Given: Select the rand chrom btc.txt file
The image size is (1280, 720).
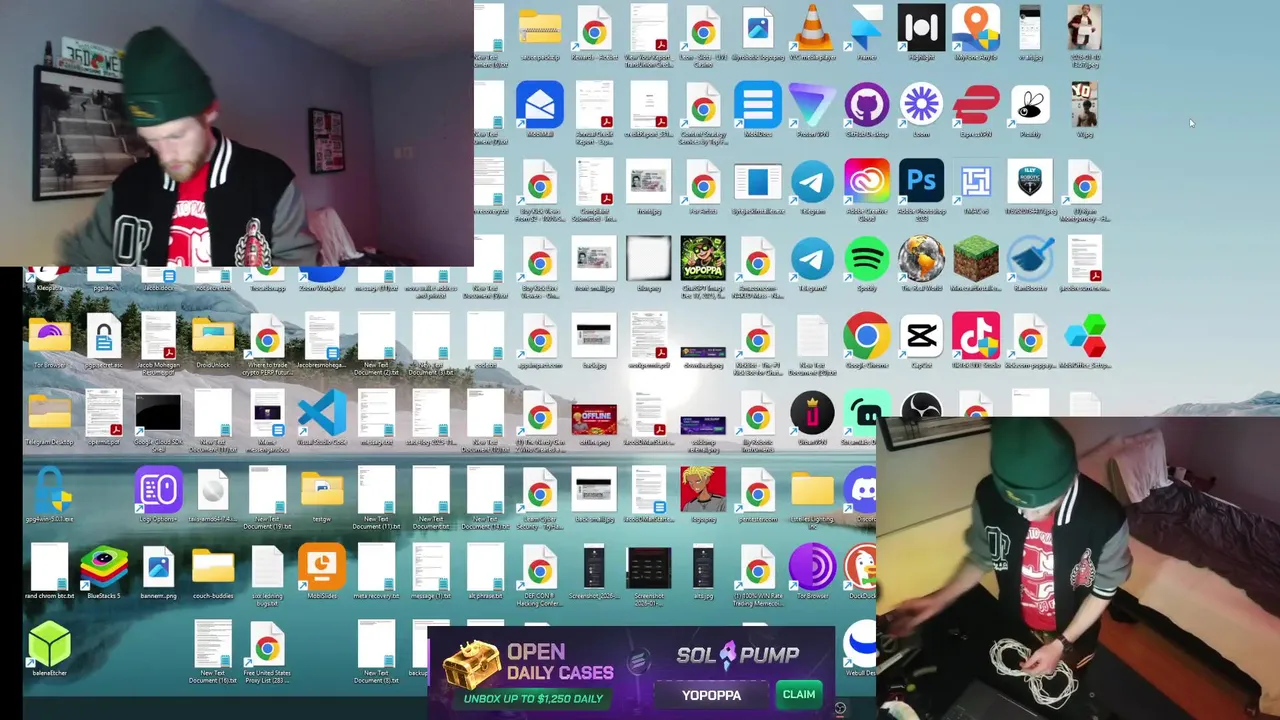Looking at the screenshot, I should pyautogui.click(x=50, y=569).
